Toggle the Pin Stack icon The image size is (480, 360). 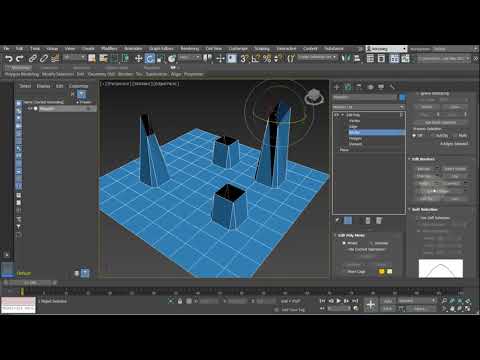pos(338,220)
